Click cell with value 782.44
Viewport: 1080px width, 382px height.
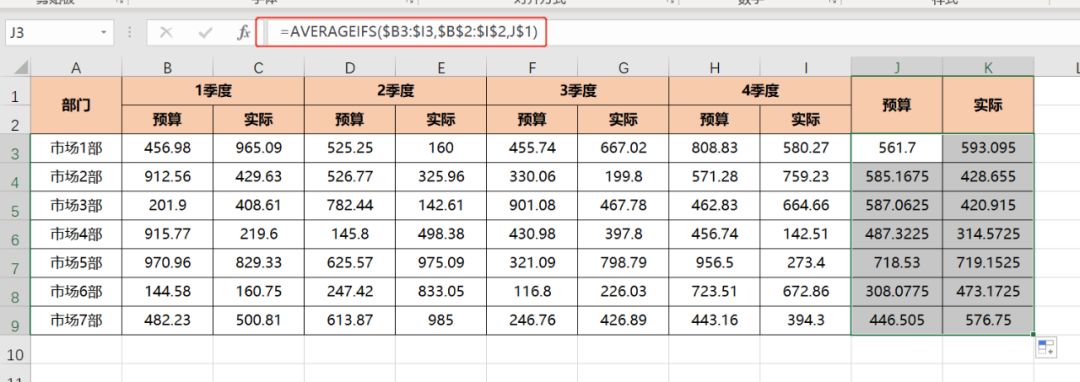350,205
